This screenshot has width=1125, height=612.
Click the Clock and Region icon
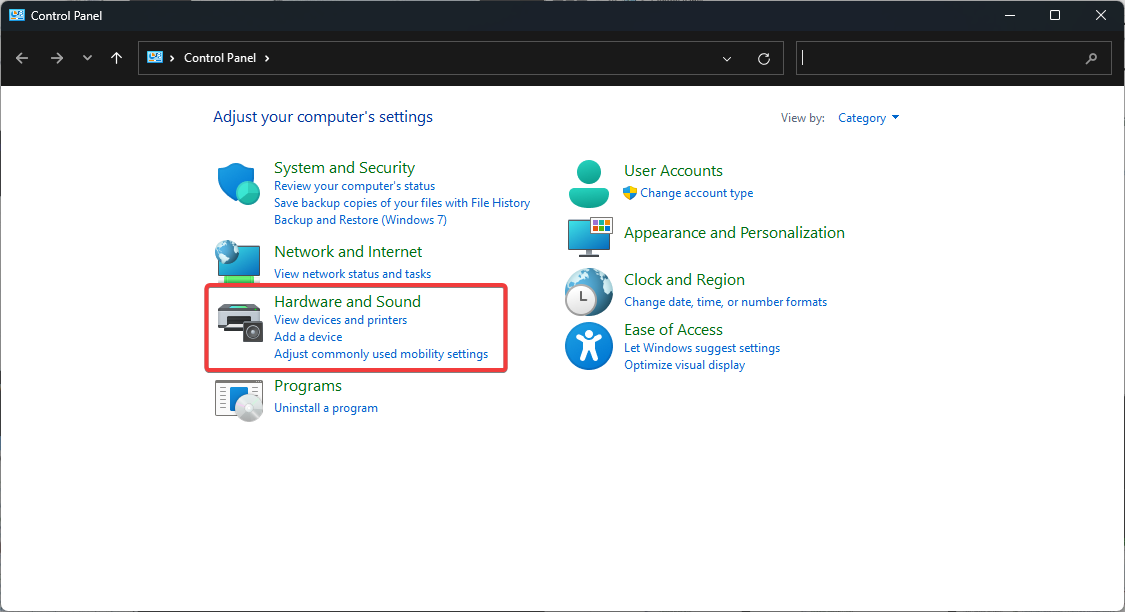[588, 292]
